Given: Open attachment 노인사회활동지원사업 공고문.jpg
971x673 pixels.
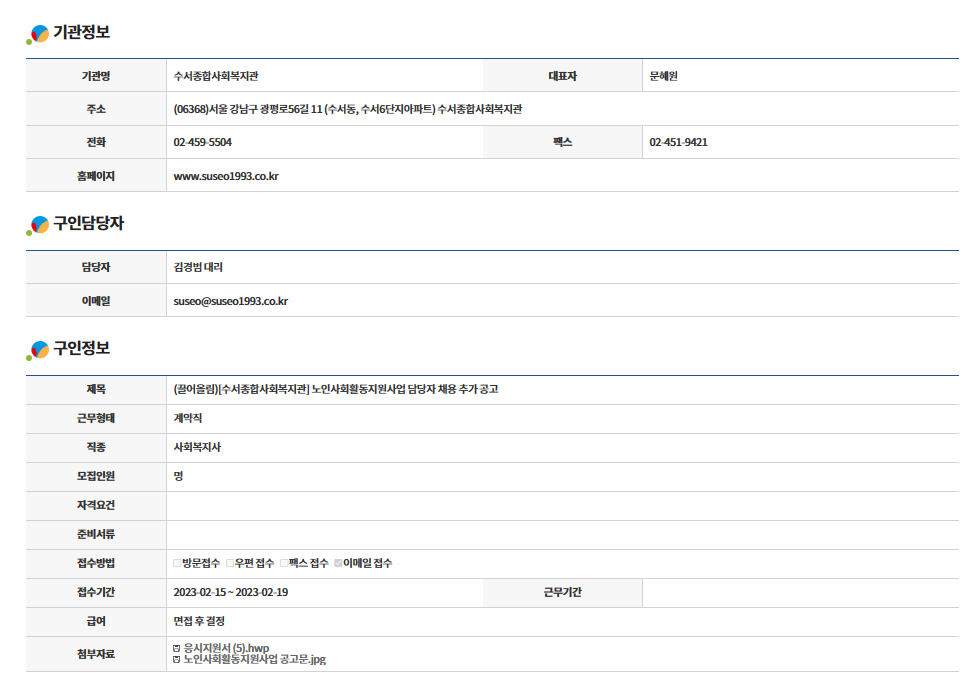Looking at the screenshot, I should point(255,659).
